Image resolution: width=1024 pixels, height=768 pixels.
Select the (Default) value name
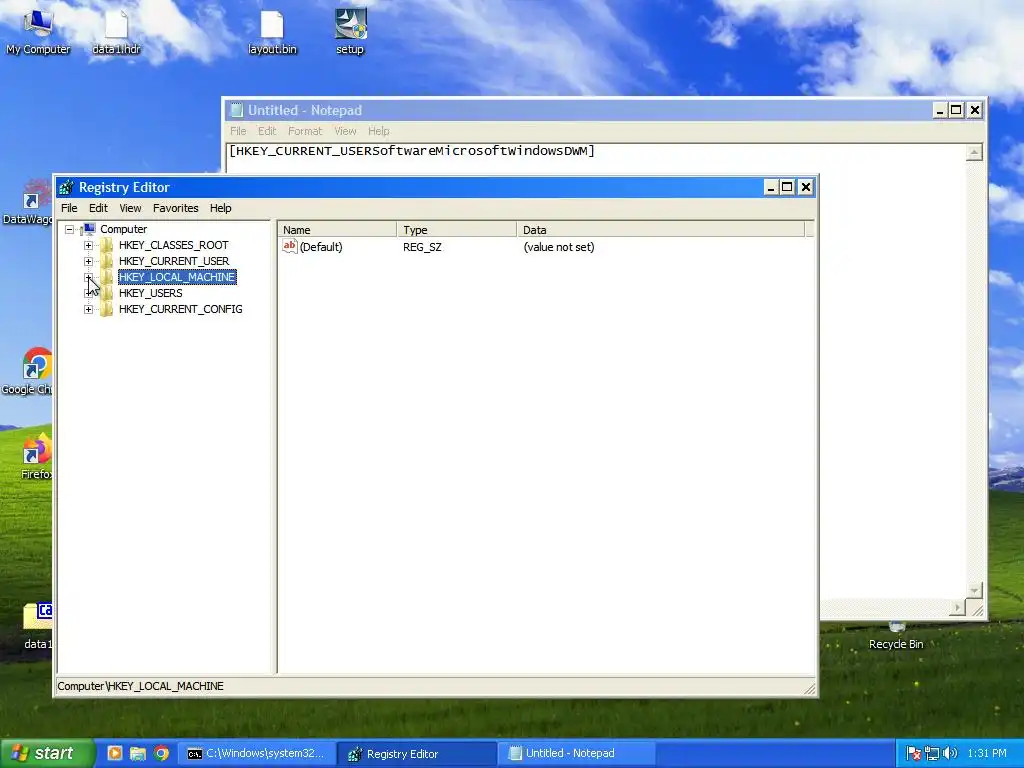click(x=321, y=247)
